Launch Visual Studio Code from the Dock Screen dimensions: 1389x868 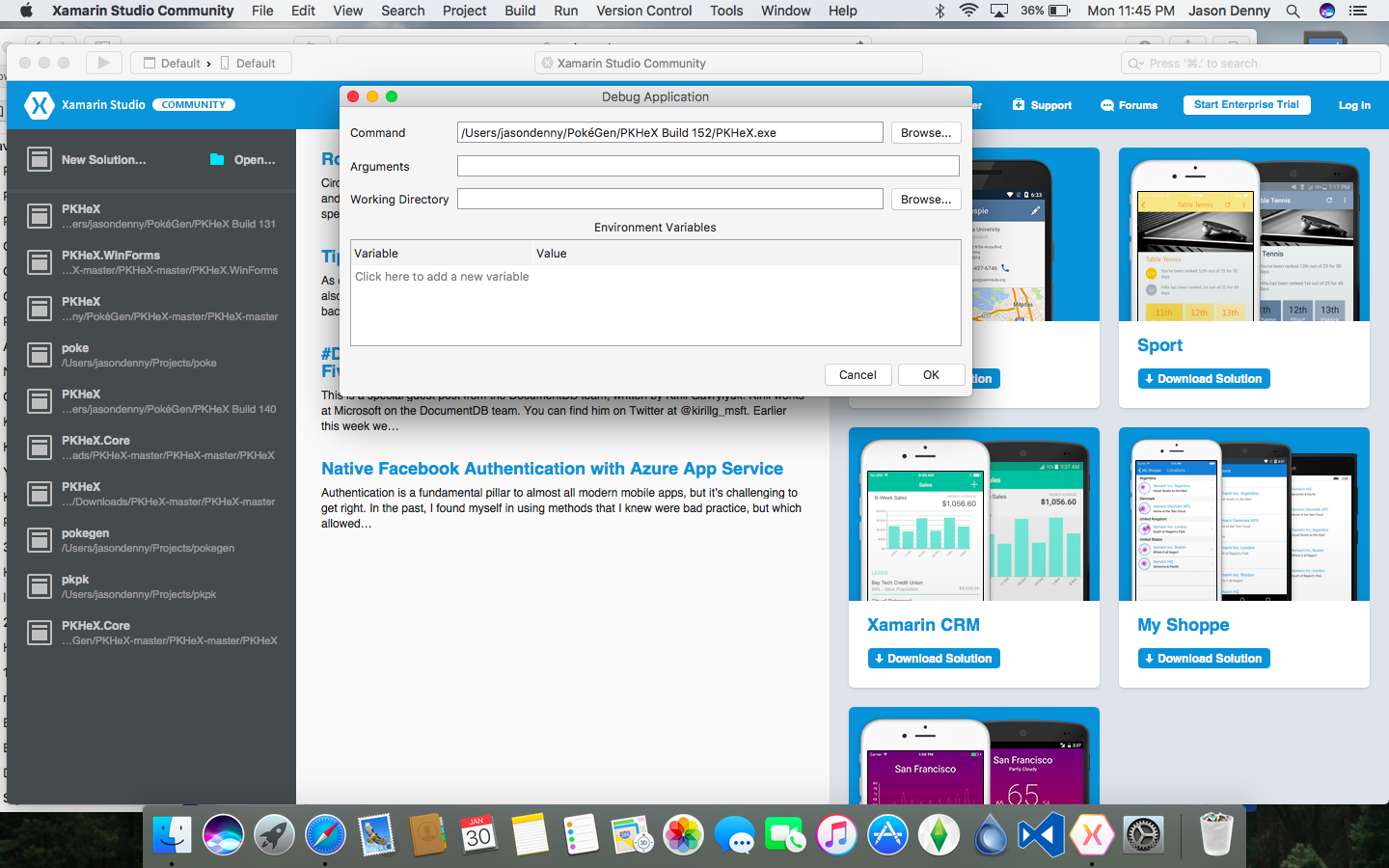point(1041,834)
